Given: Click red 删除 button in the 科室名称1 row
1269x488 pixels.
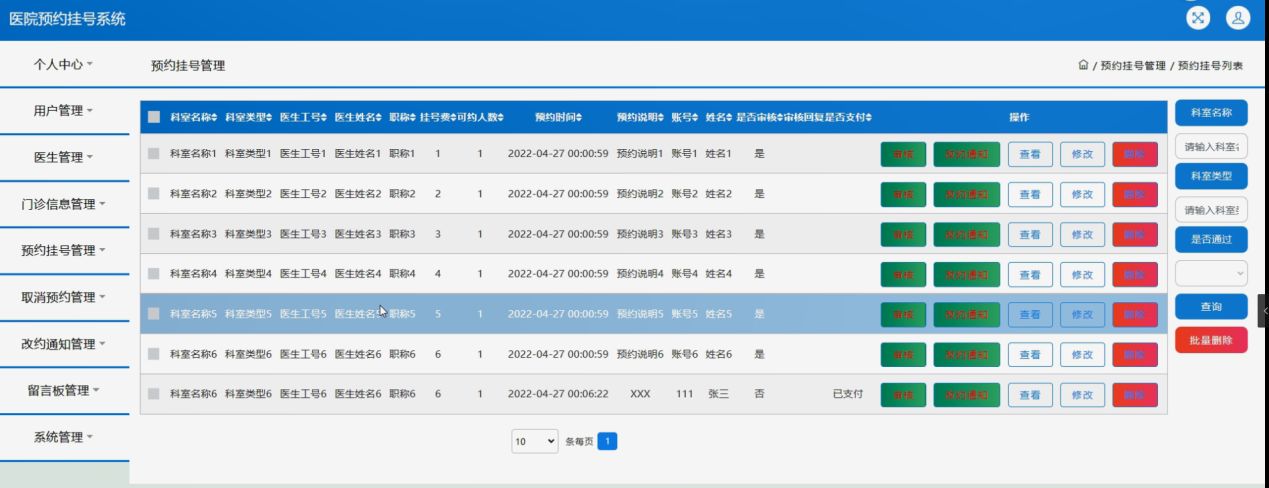Looking at the screenshot, I should coord(1135,154).
